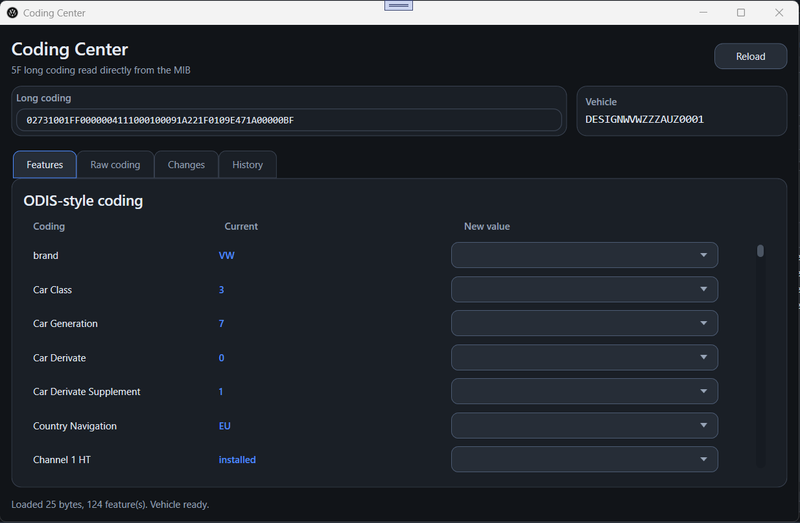Viewport: 800px width, 523px height.
Task: Click the Car Generation row label
Action: 65,323
